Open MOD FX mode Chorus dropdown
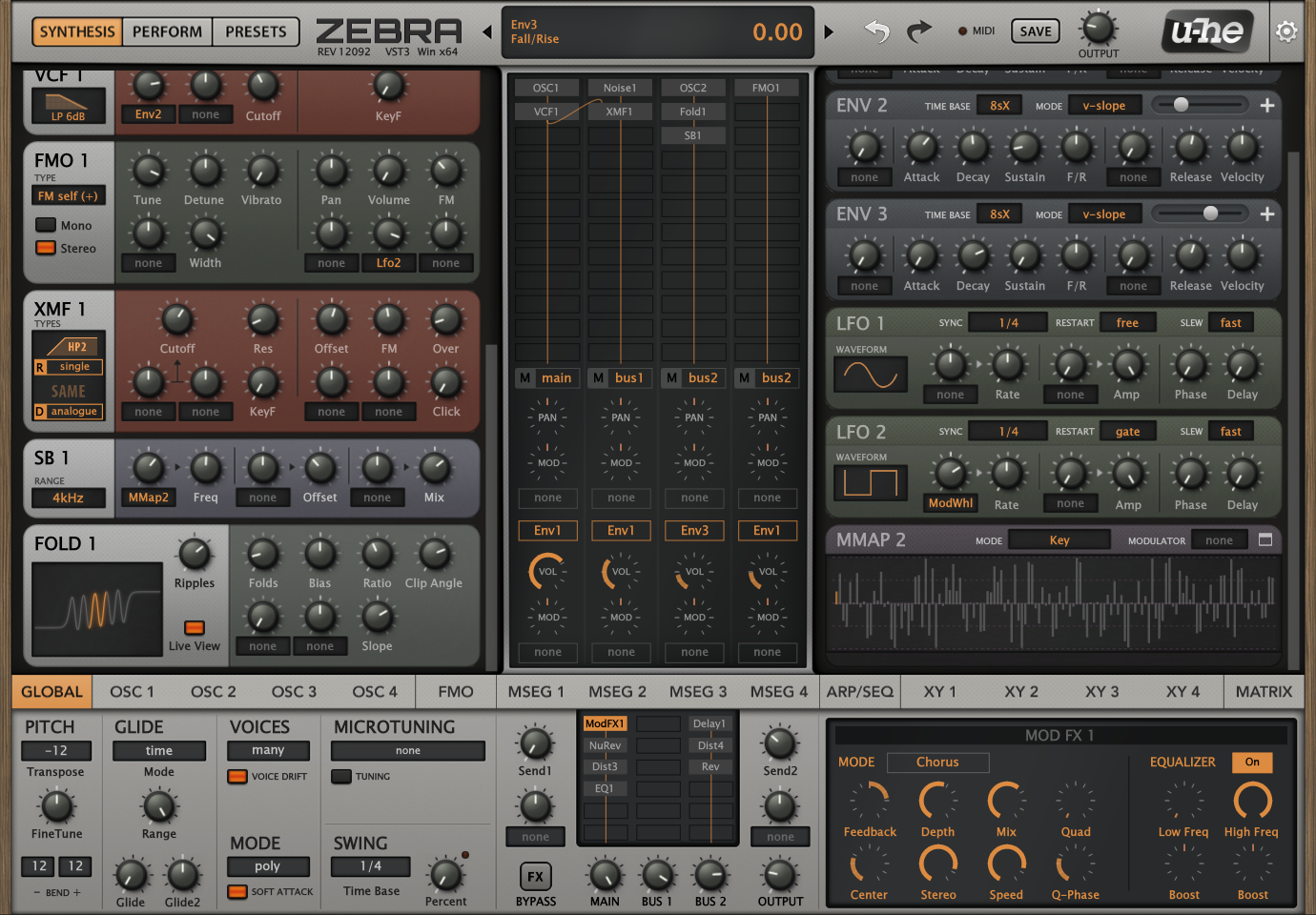Image resolution: width=1316 pixels, height=915 pixels. pos(937,762)
